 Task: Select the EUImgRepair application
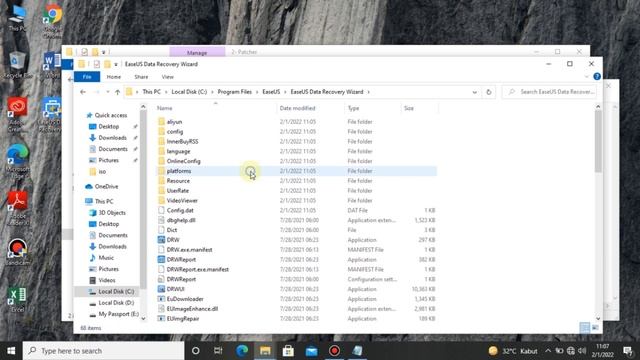pos(183,318)
